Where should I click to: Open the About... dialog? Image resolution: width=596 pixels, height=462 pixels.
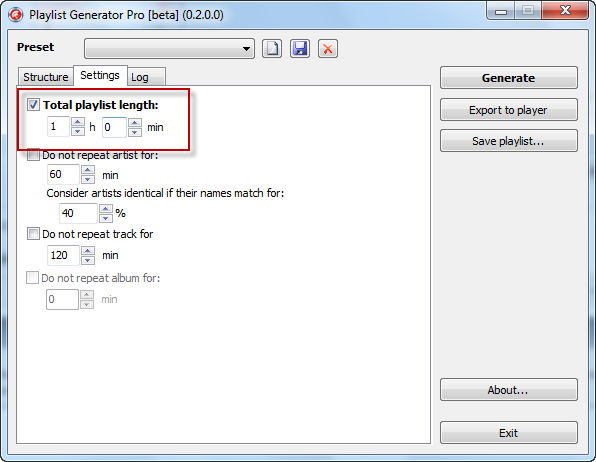tap(509, 390)
